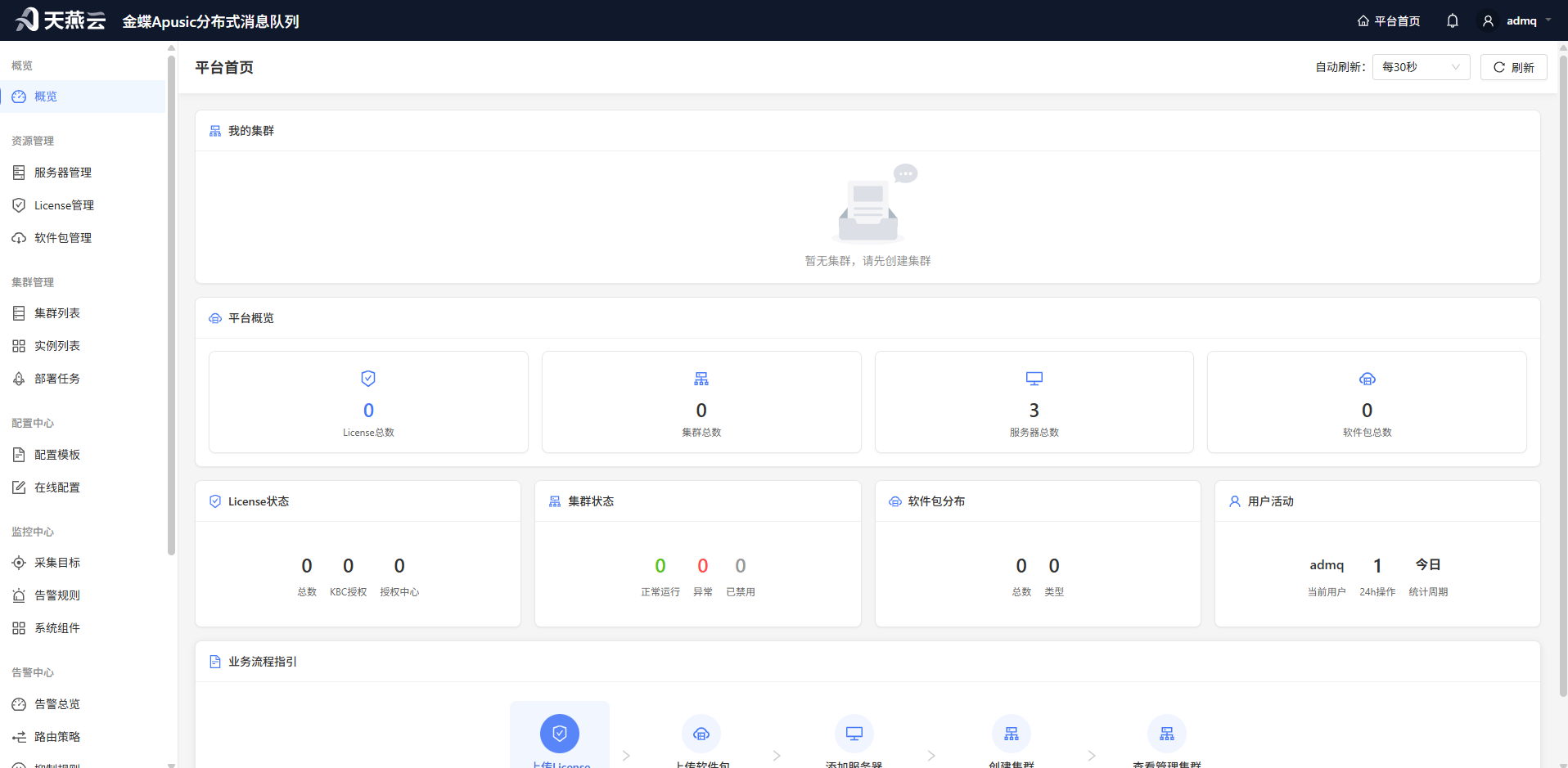This screenshot has width=1568, height=768.
Task: Click the 我的集群 section header
Action: click(867, 131)
